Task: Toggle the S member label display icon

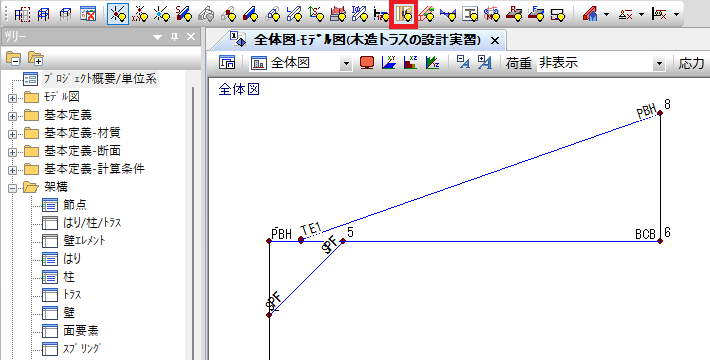Action: (x=184, y=14)
